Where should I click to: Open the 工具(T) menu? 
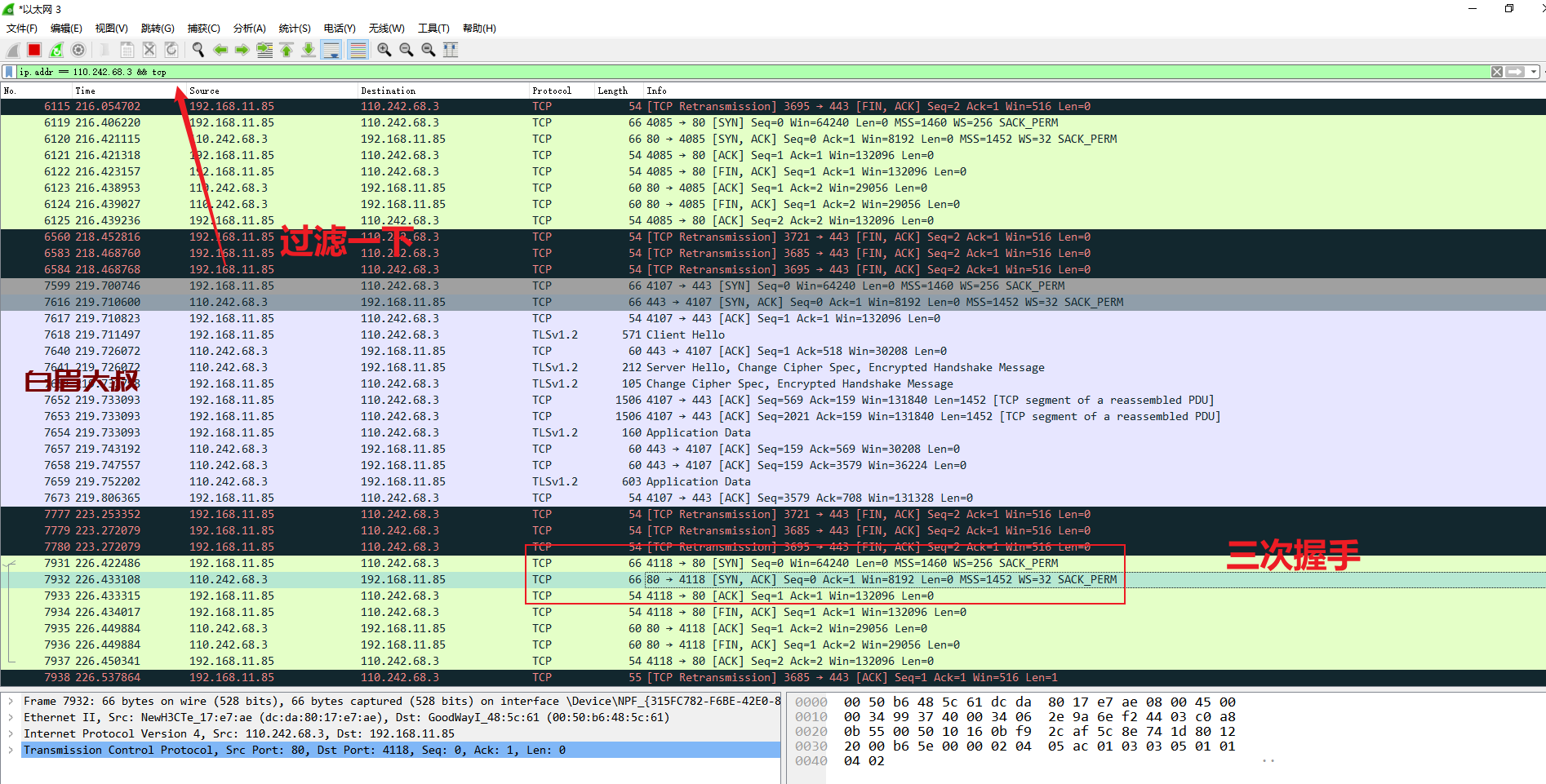pyautogui.click(x=433, y=29)
